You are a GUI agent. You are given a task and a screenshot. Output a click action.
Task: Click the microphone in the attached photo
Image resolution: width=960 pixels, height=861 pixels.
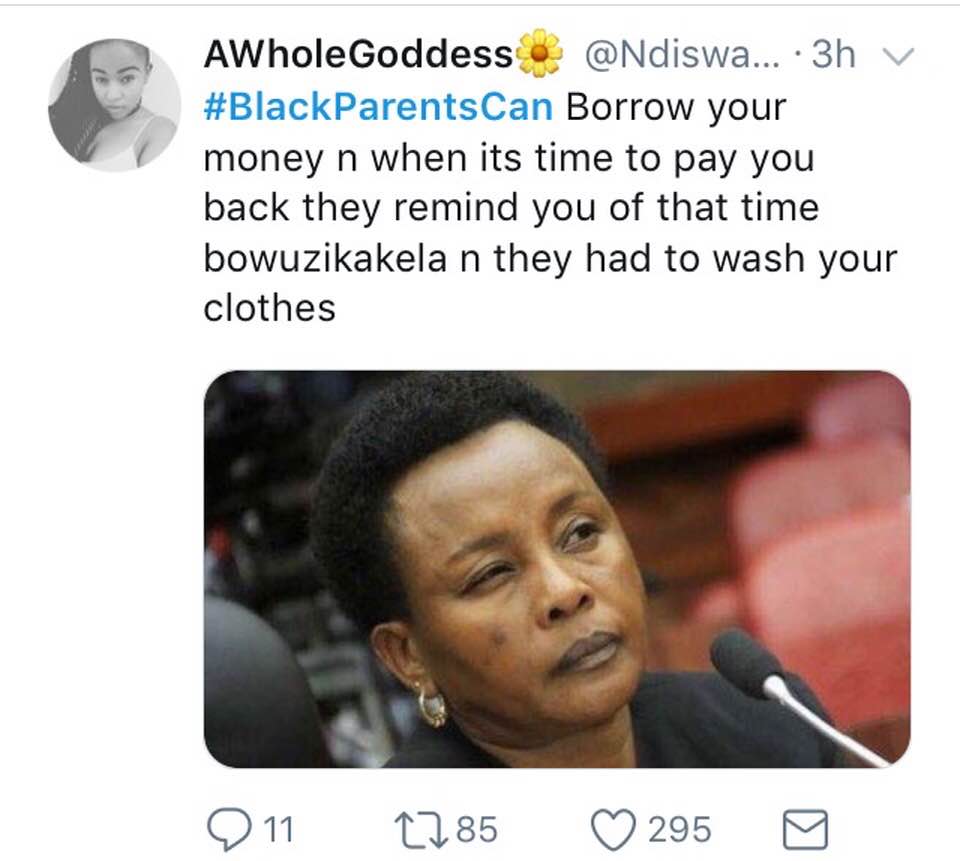(x=796, y=695)
